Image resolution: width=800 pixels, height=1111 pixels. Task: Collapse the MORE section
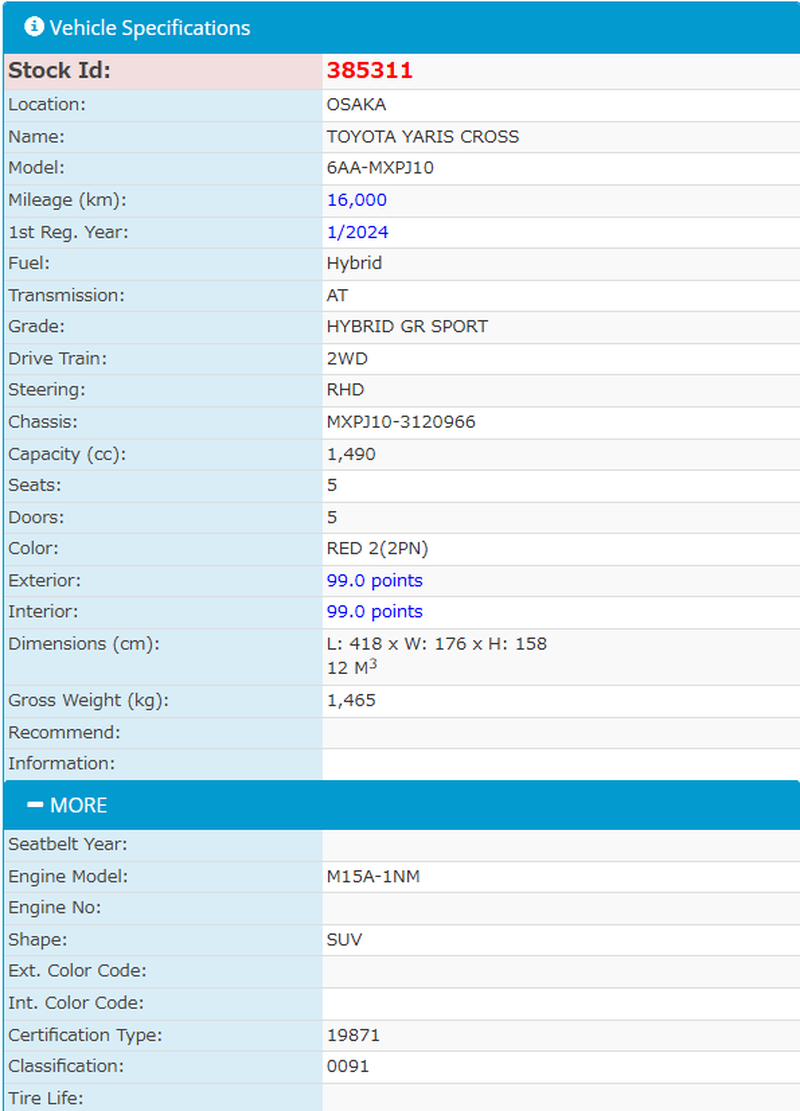[x=401, y=805]
